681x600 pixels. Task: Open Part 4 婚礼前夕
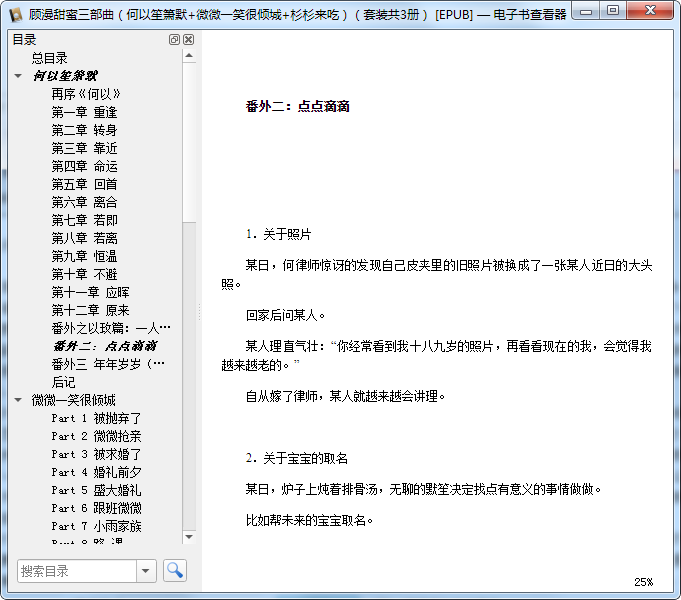click(x=96, y=472)
